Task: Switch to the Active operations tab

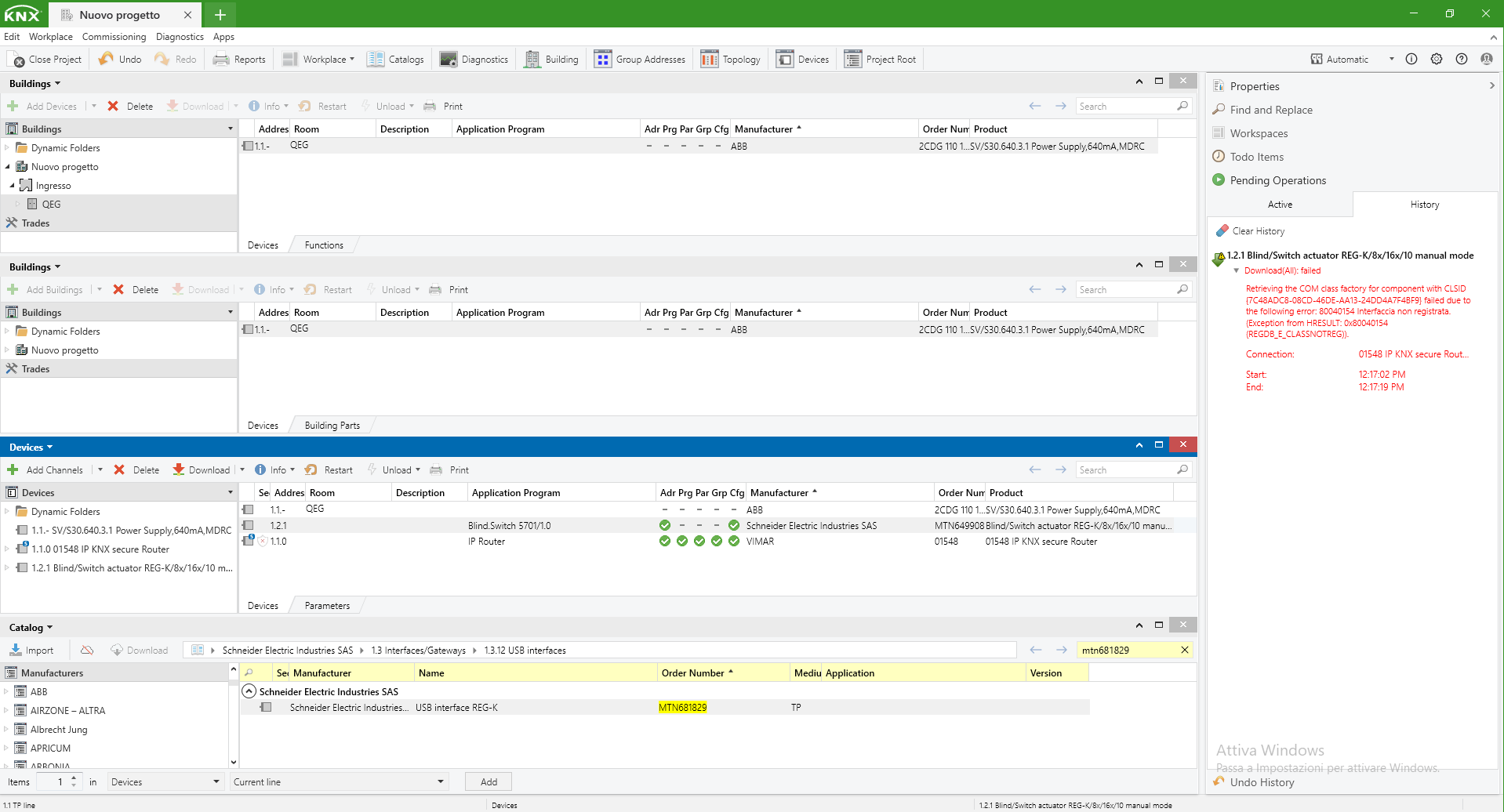Action: (1280, 205)
